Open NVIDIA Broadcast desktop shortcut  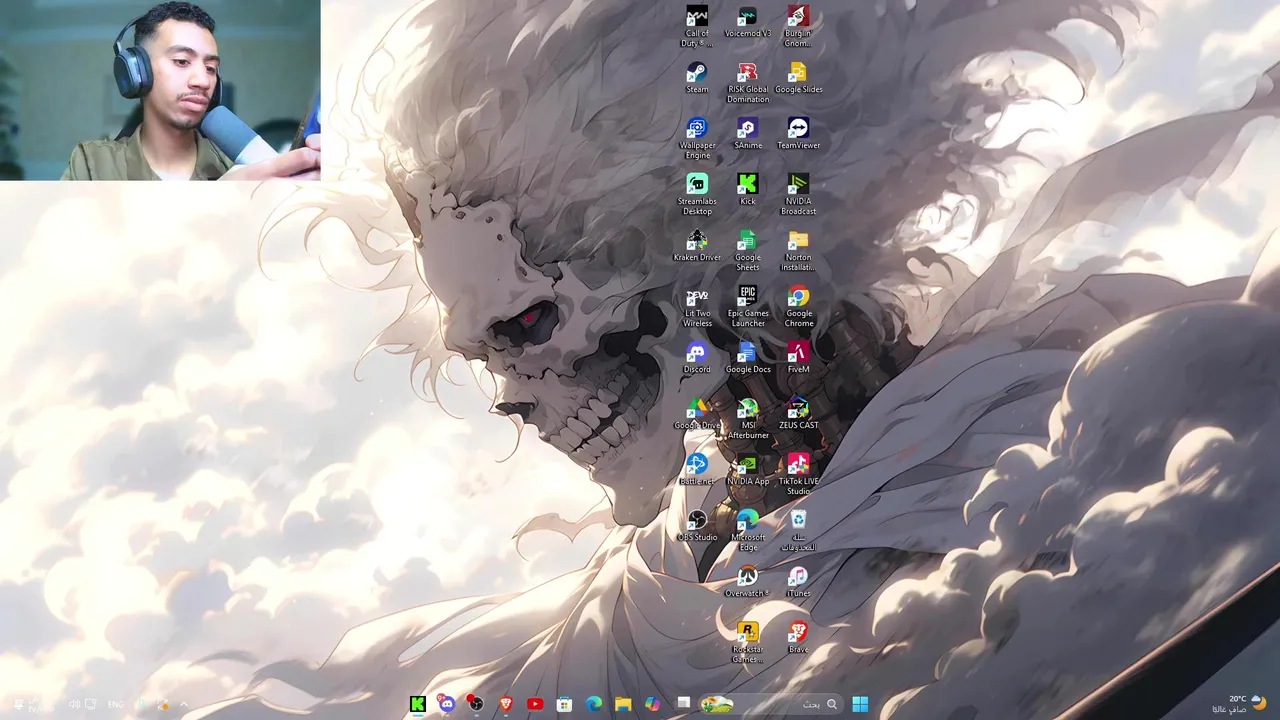[798, 195]
